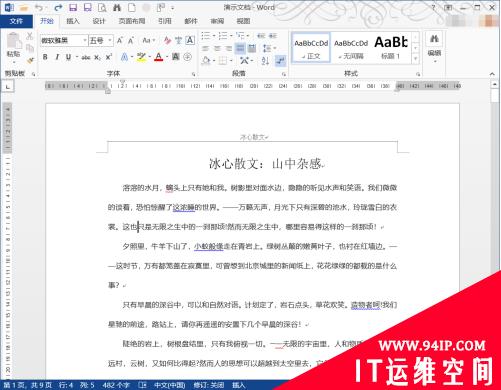Select the Format Painter brush
Image resolution: width=501 pixels, height=390 pixels.
30,61
